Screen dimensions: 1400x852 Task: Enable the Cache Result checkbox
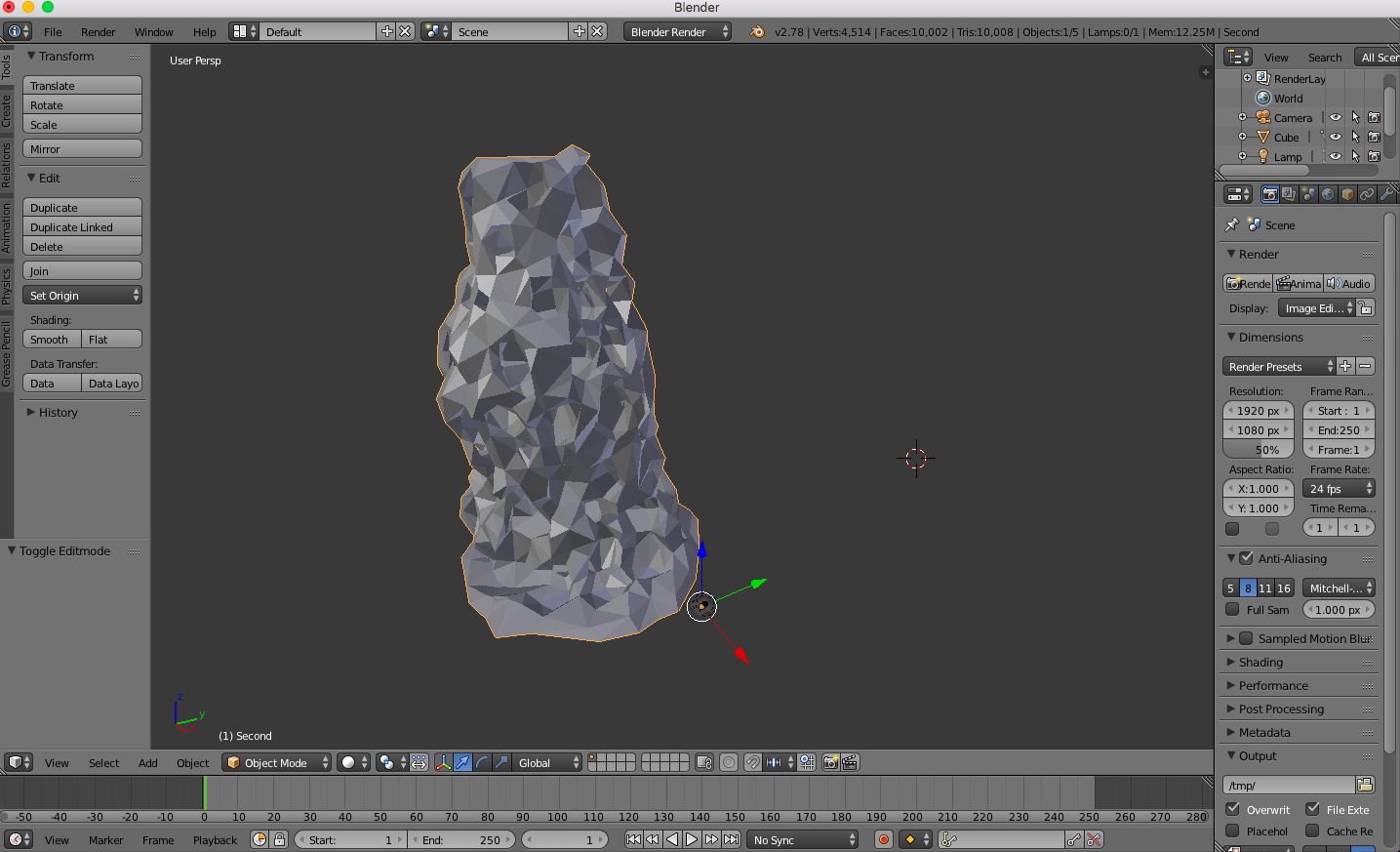click(1313, 831)
